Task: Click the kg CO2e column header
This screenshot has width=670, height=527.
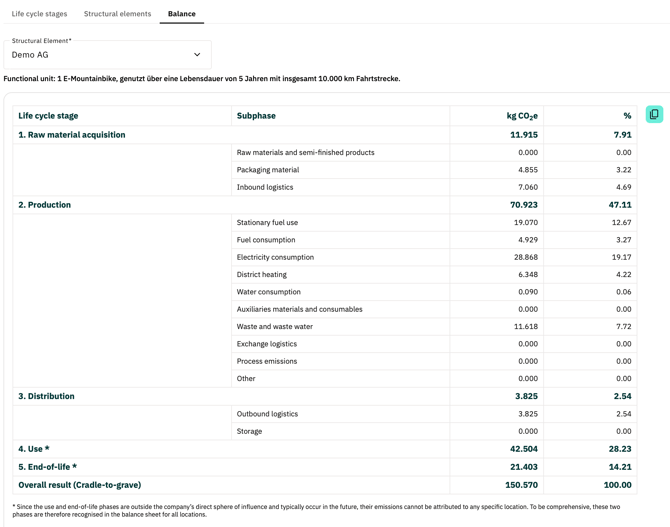Action: [522, 116]
